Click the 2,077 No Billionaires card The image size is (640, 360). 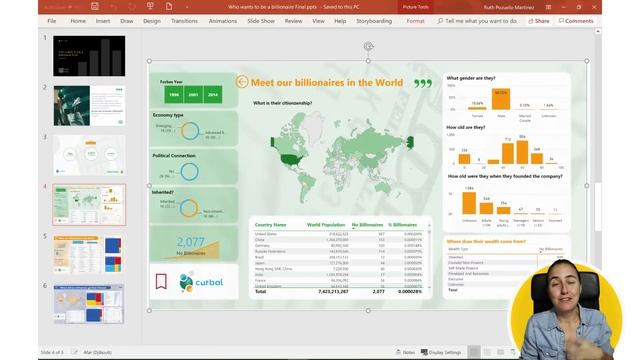[x=193, y=244]
